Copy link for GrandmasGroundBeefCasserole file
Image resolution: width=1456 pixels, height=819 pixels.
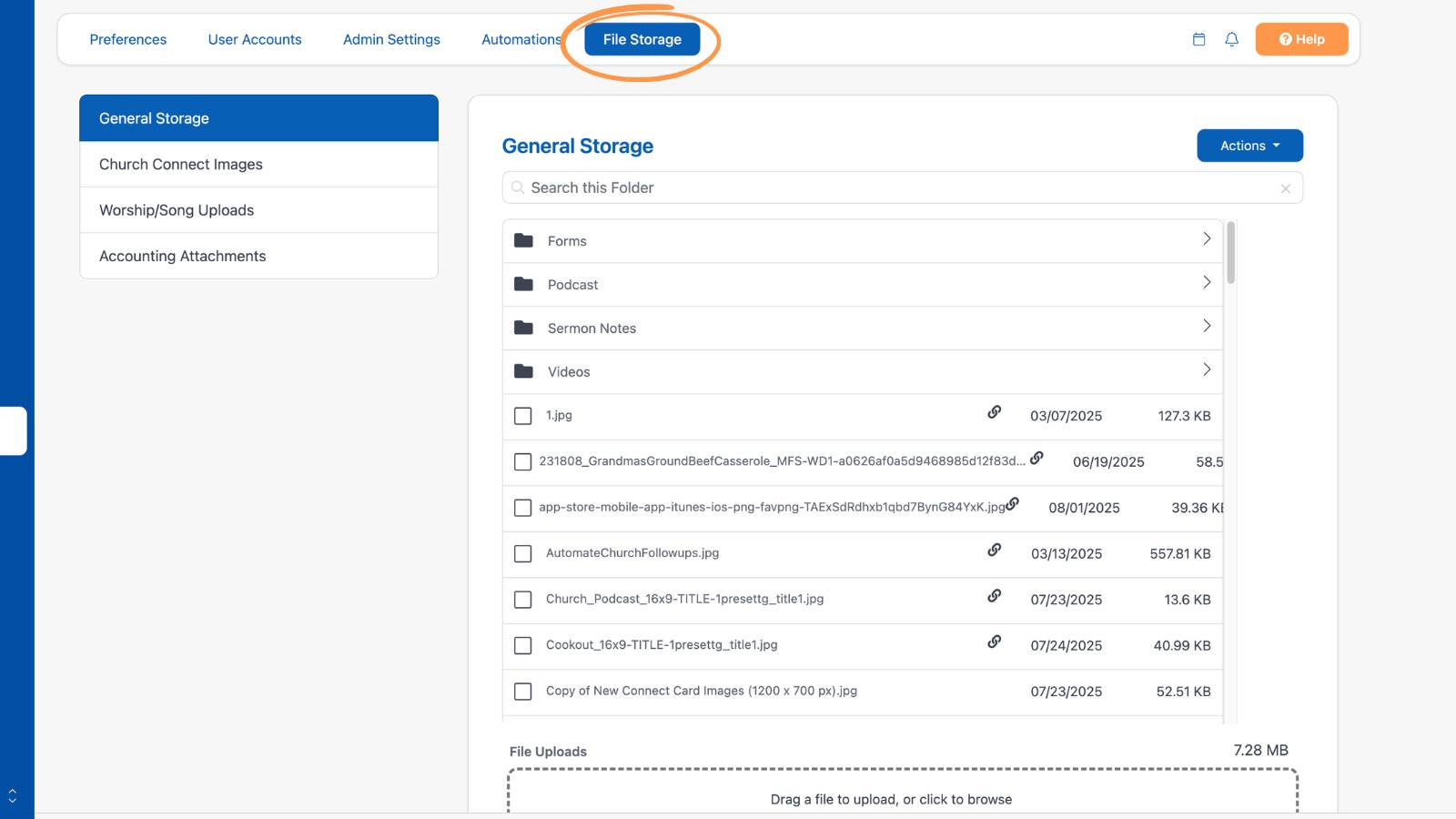tap(1036, 458)
